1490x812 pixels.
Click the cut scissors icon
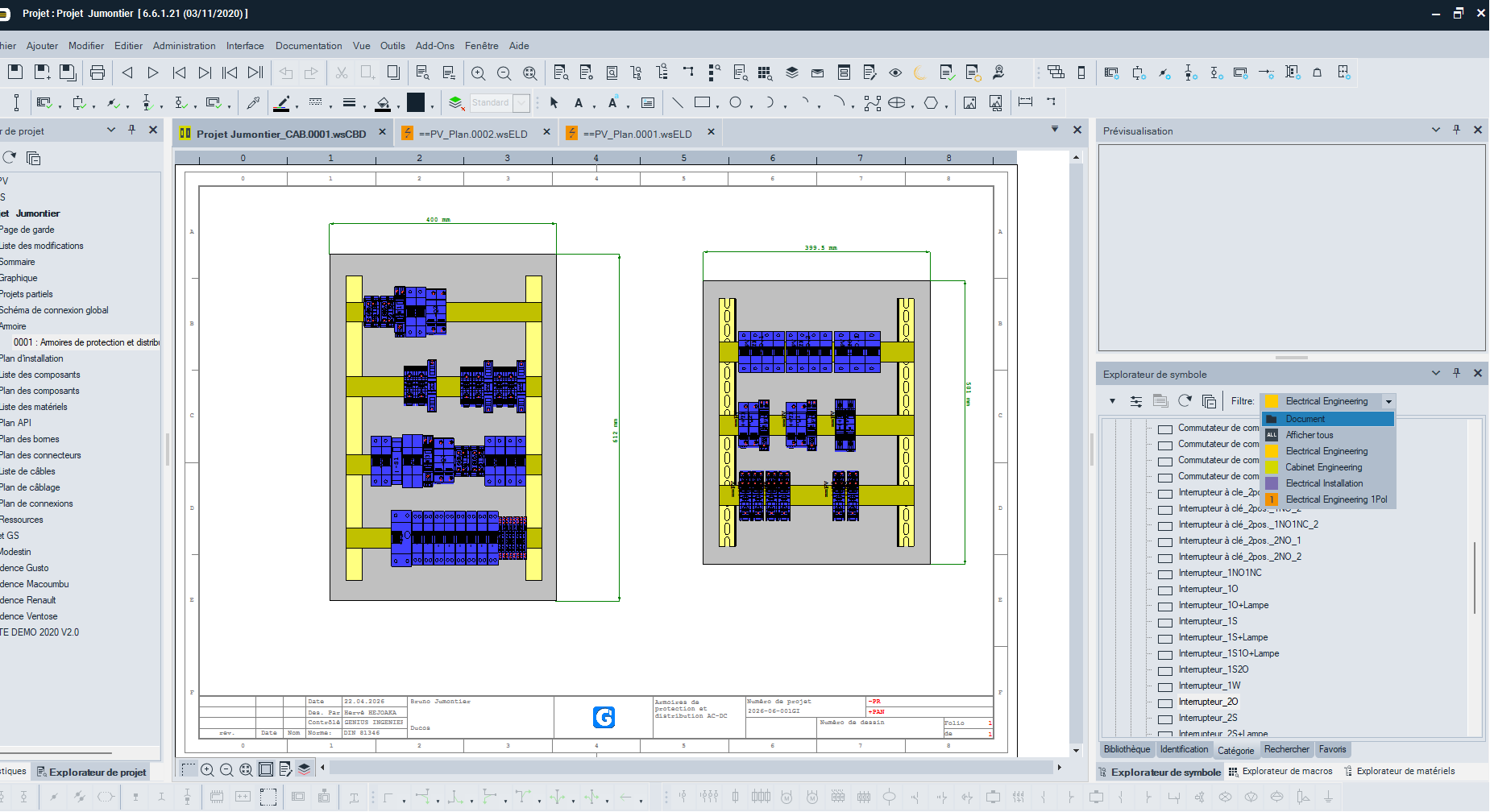tap(342, 72)
